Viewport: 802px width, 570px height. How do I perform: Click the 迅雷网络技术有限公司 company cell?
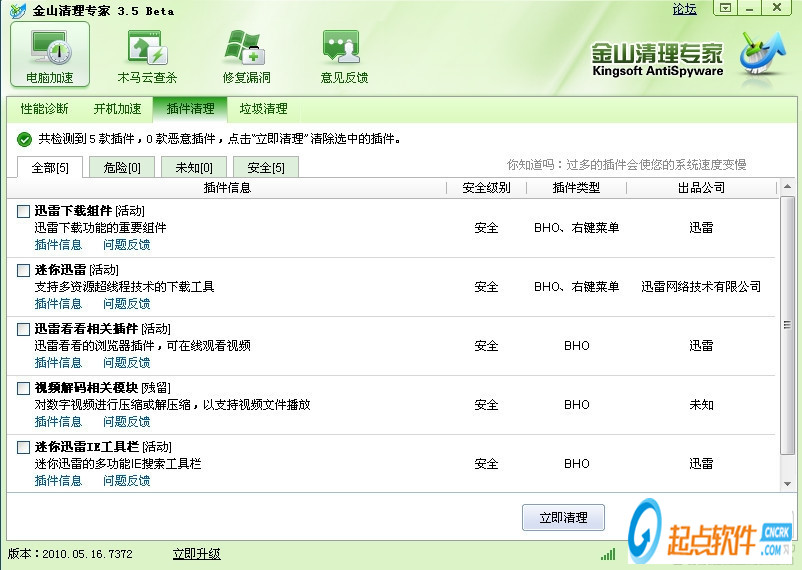701,287
